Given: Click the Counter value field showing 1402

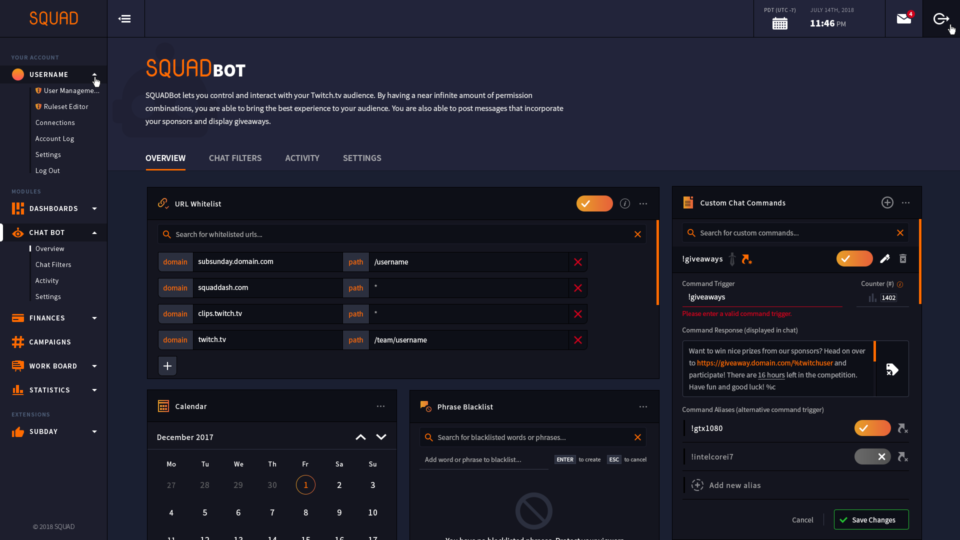Looking at the screenshot, I should pos(888,298).
